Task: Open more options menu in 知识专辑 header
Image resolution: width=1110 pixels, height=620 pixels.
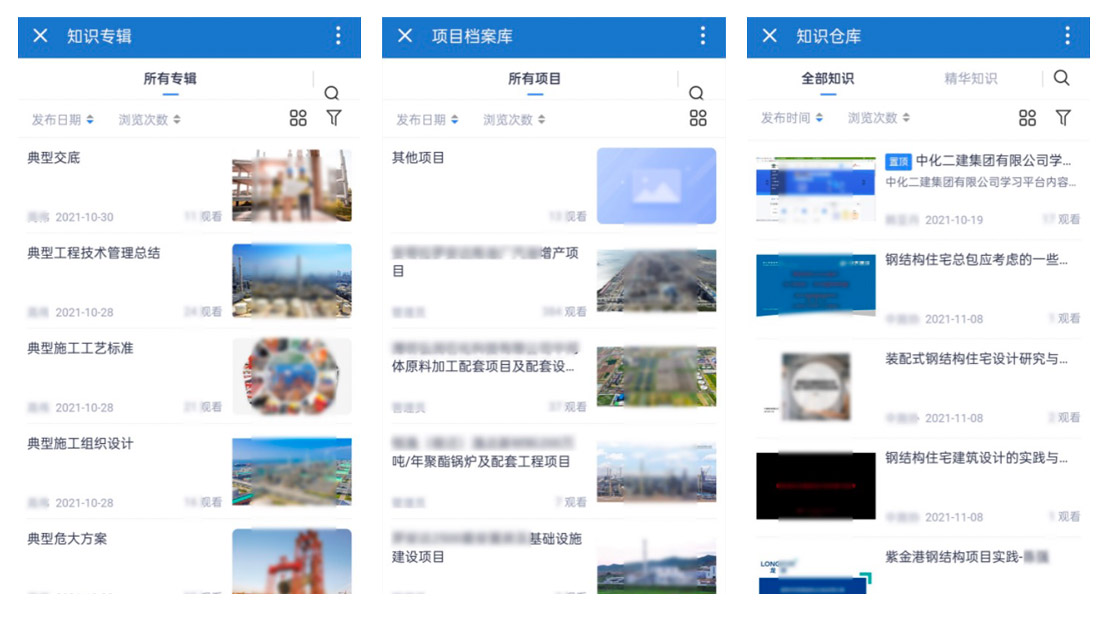Action: 338,36
